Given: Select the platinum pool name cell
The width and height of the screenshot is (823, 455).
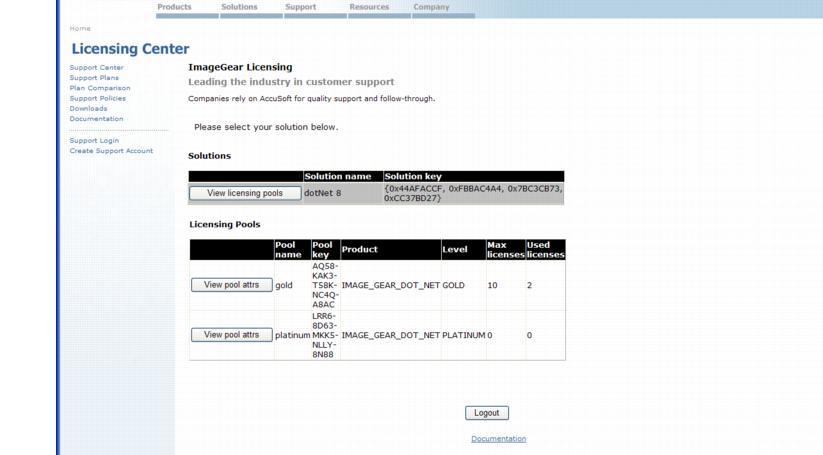Looking at the screenshot, I should point(292,335).
